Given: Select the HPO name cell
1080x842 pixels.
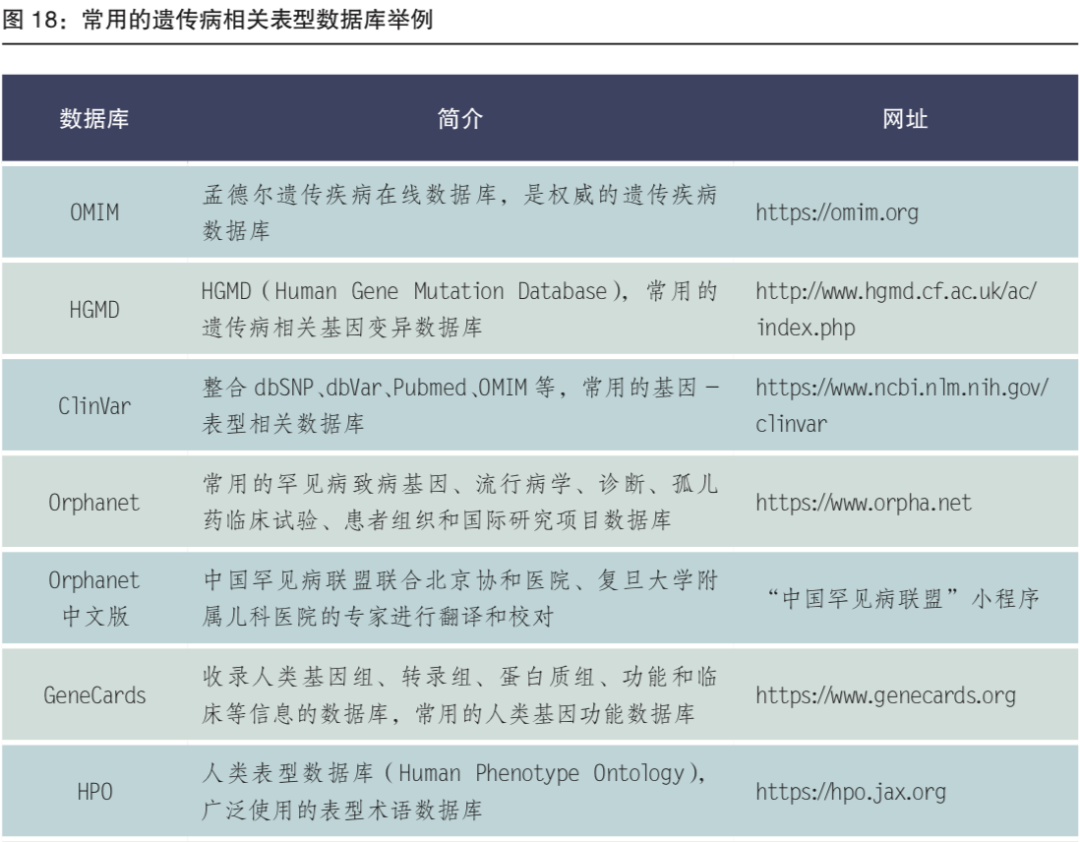Looking at the screenshot, I should (94, 792).
